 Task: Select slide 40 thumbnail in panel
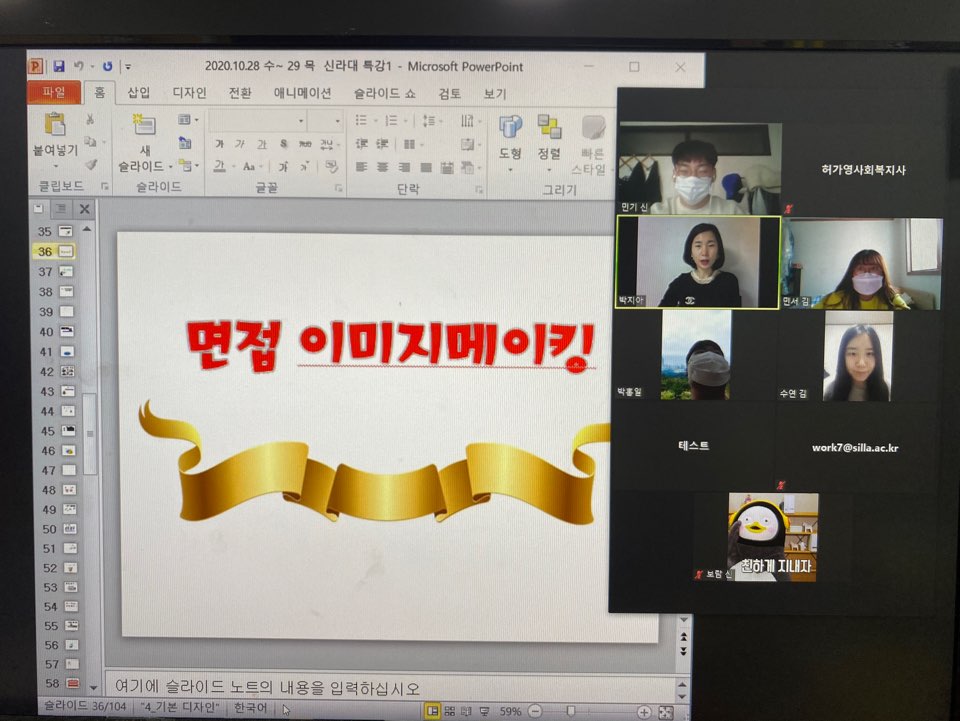click(57, 331)
